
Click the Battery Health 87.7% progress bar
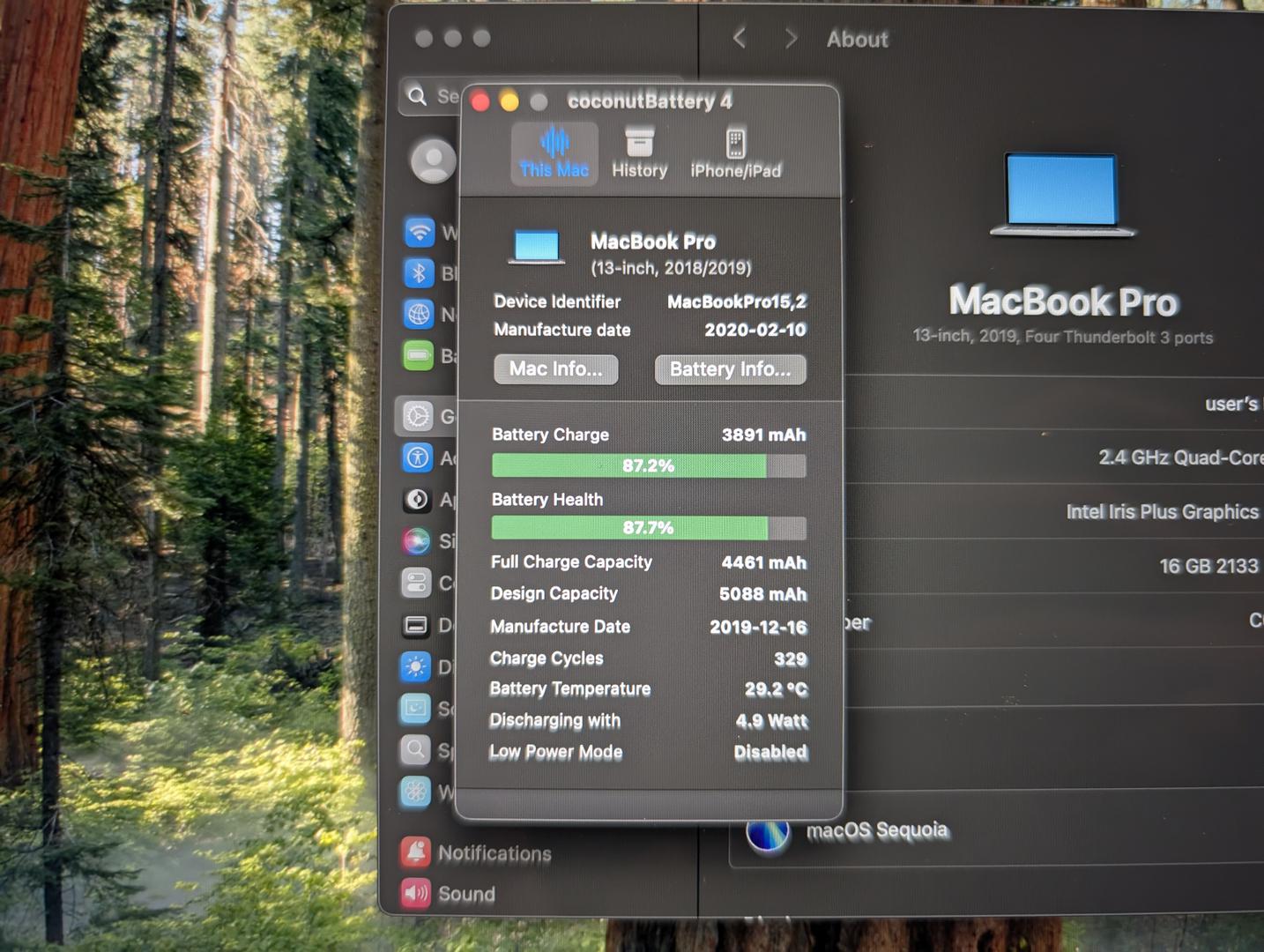(649, 528)
